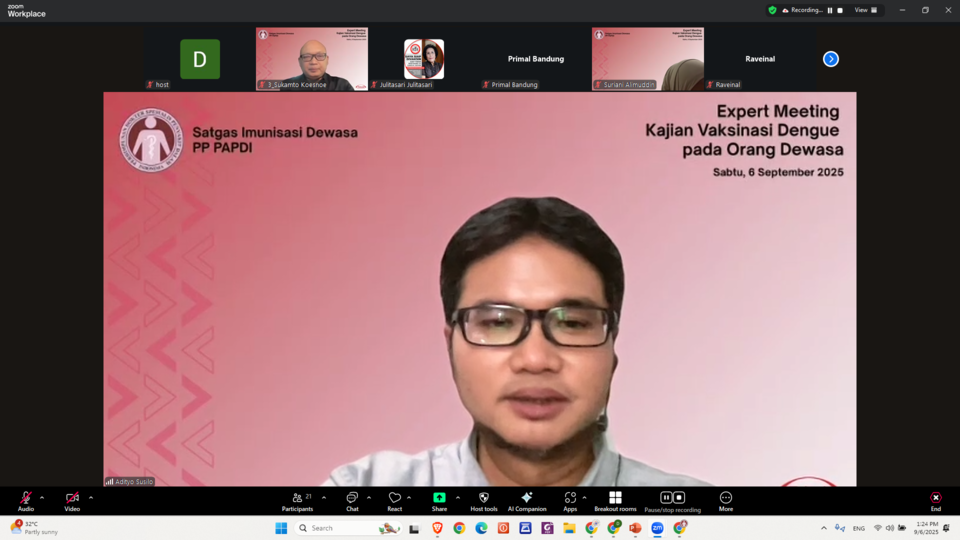Viewport: 960px width, 540px height.
Task: Open Breakout rooms
Action: coord(614,498)
